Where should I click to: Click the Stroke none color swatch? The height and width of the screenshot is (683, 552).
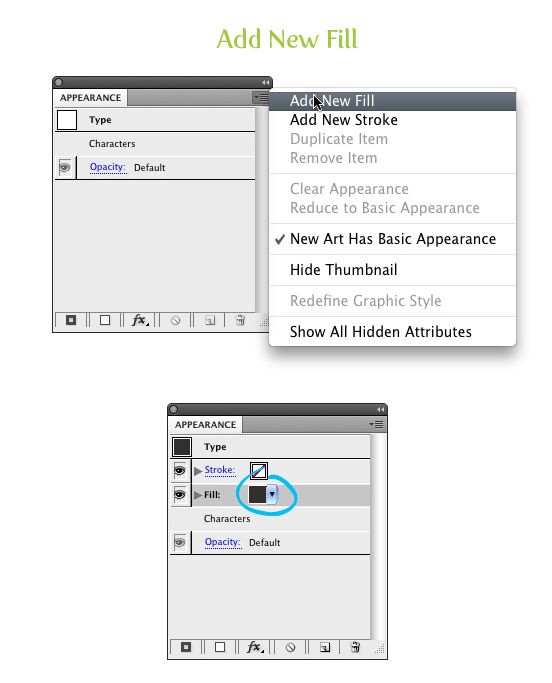pos(259,471)
